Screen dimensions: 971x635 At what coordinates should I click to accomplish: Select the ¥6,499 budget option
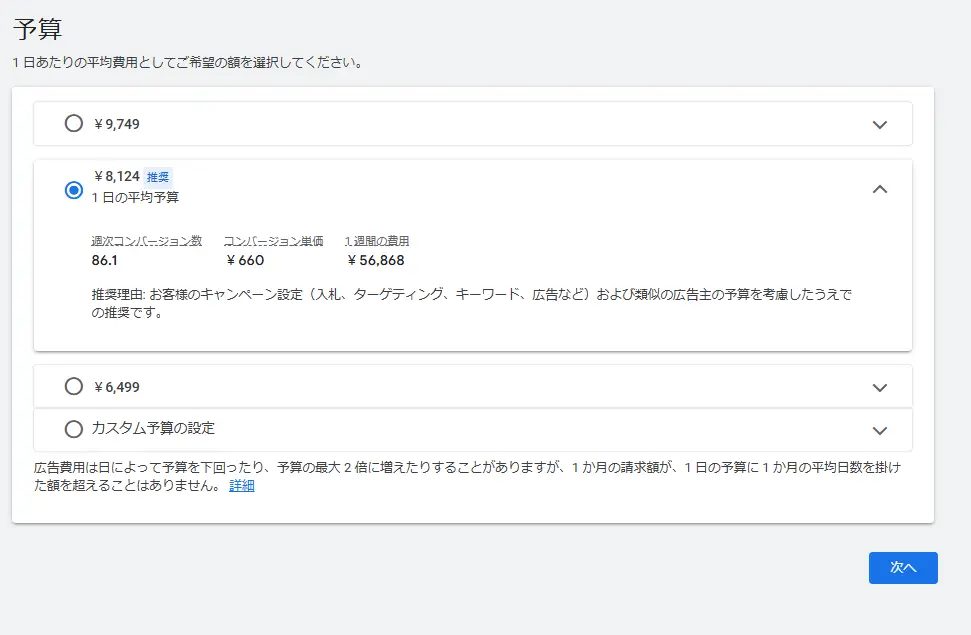coord(73,386)
